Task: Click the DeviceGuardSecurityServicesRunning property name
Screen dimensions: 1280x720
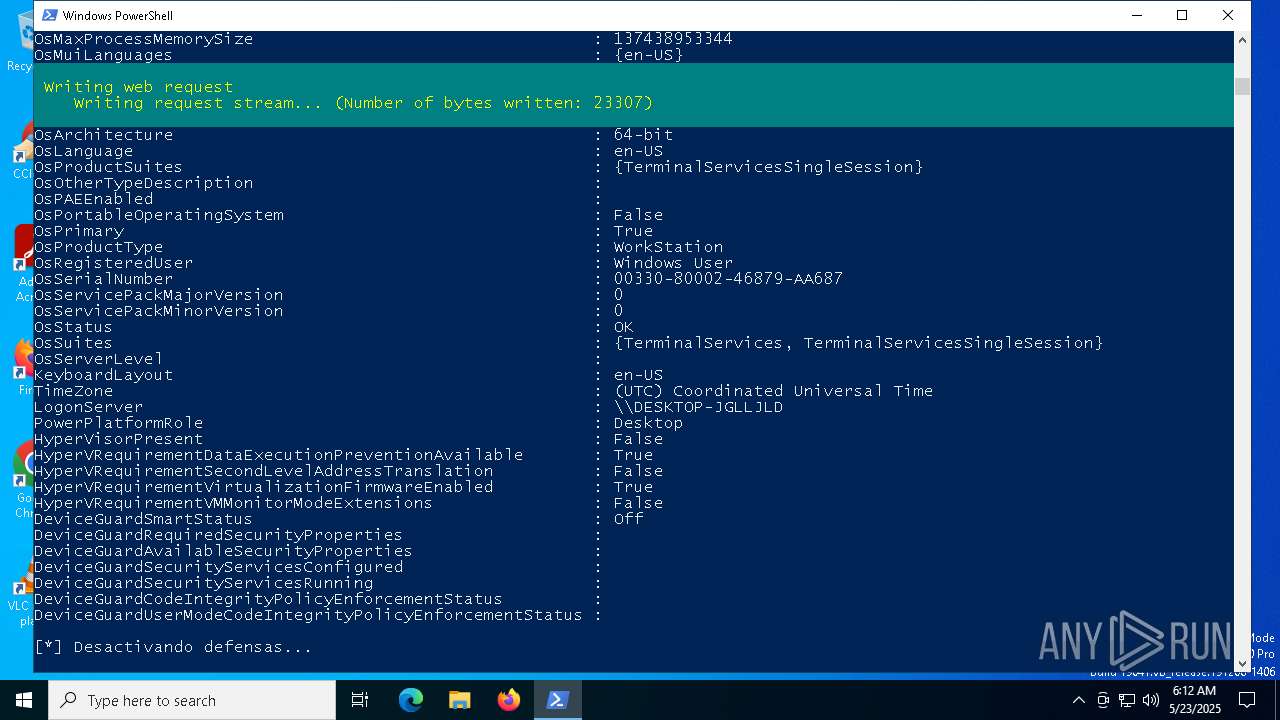Action: point(203,583)
